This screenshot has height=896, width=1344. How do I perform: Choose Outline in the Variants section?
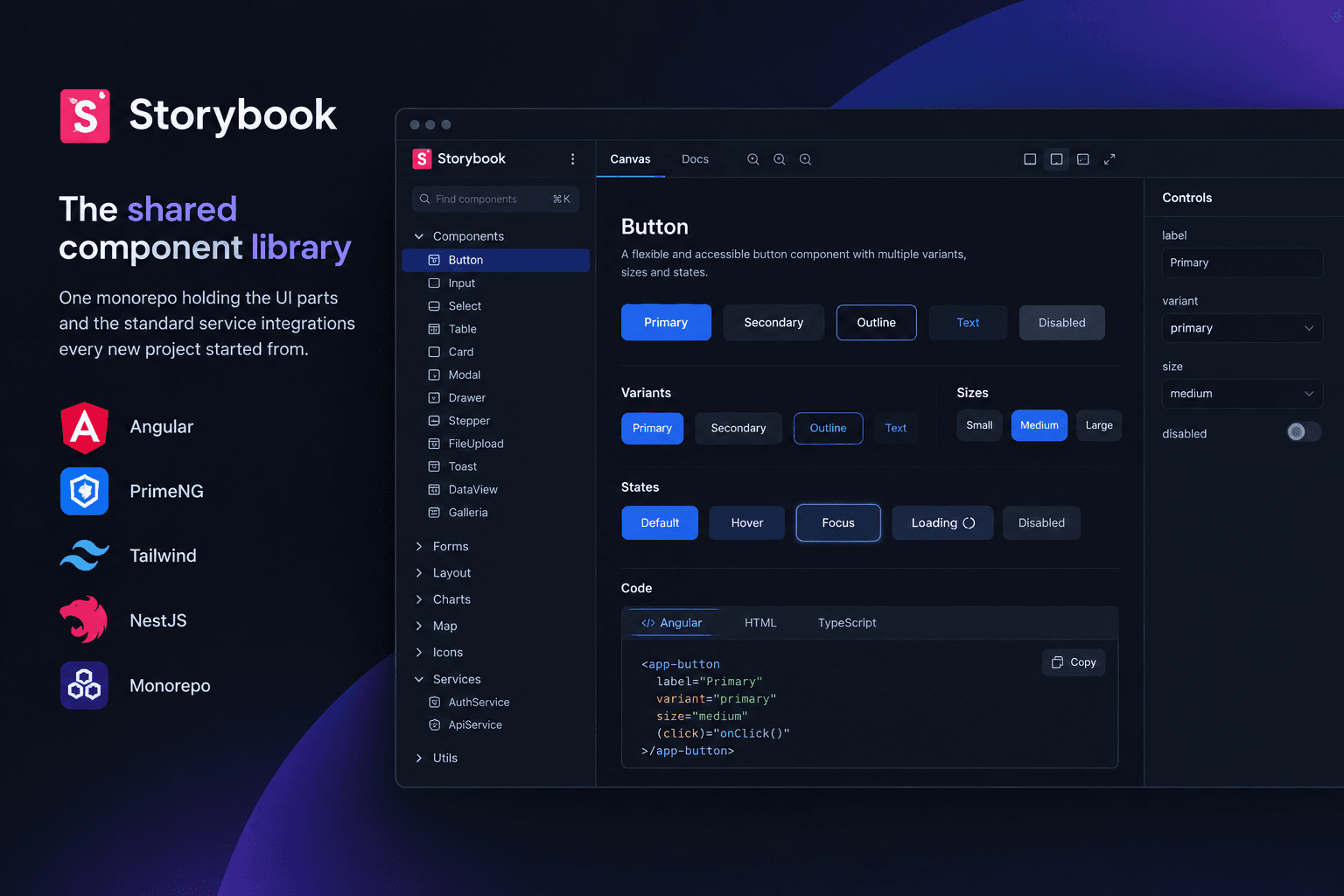pyautogui.click(x=828, y=429)
